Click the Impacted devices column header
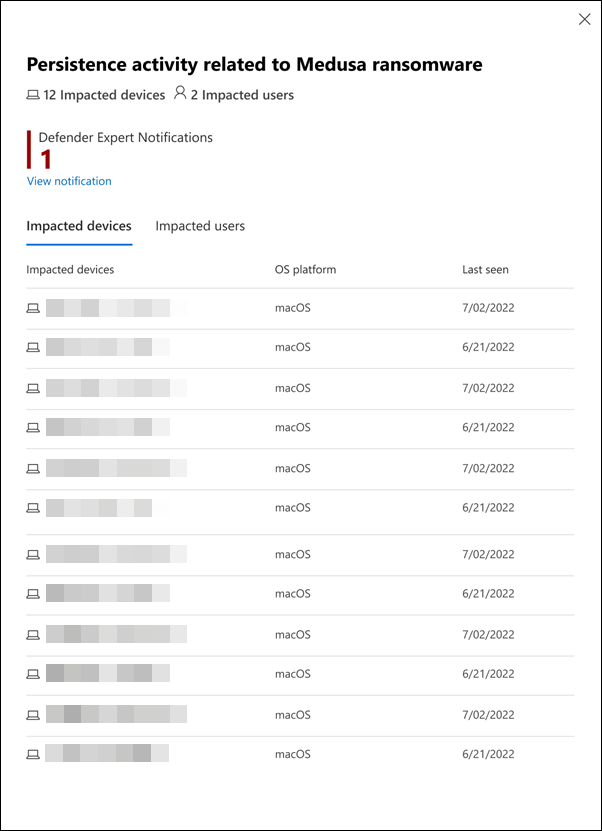 pos(70,269)
